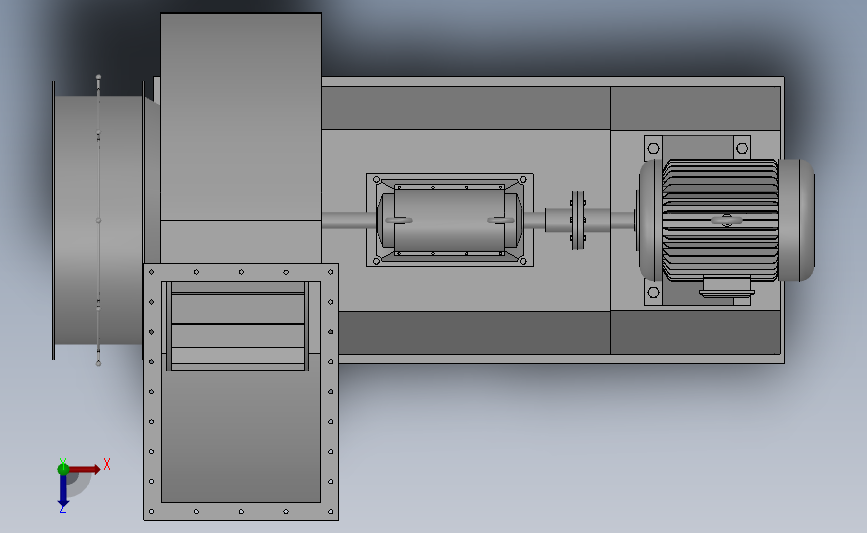Select the louvre blades inside the outlet opening
This screenshot has height=533, width=867.
[238, 326]
